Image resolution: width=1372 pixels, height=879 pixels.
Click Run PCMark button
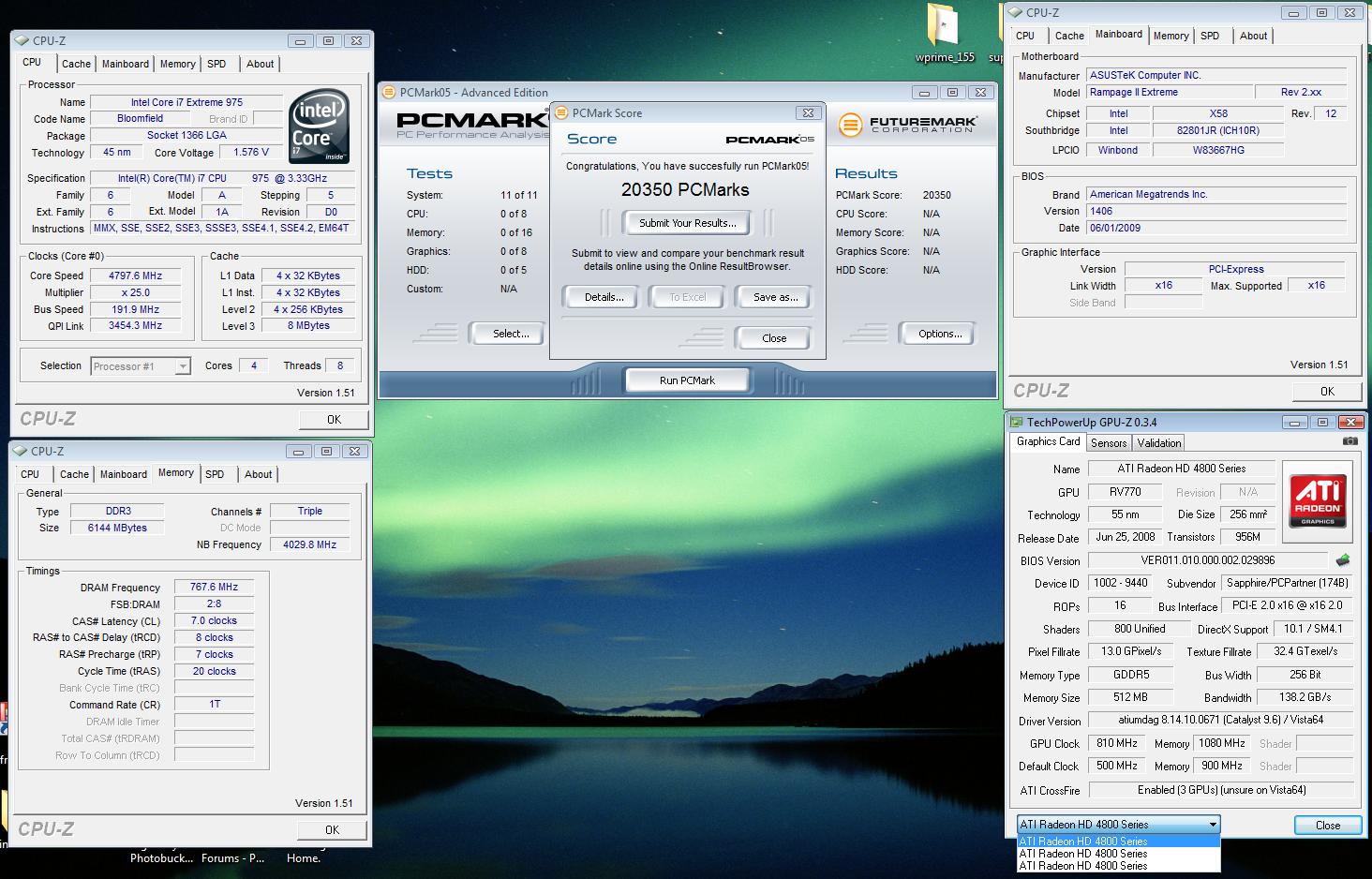(687, 380)
